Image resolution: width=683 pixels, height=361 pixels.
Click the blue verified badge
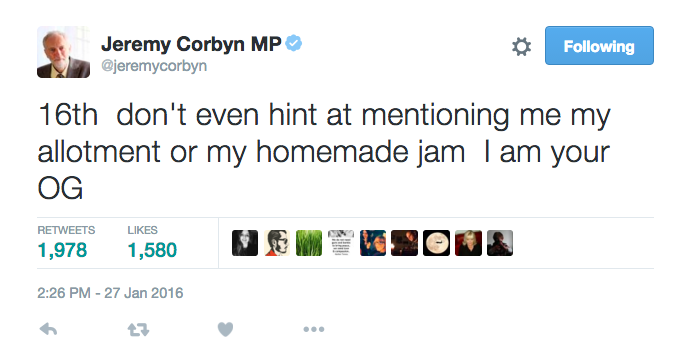coord(294,43)
